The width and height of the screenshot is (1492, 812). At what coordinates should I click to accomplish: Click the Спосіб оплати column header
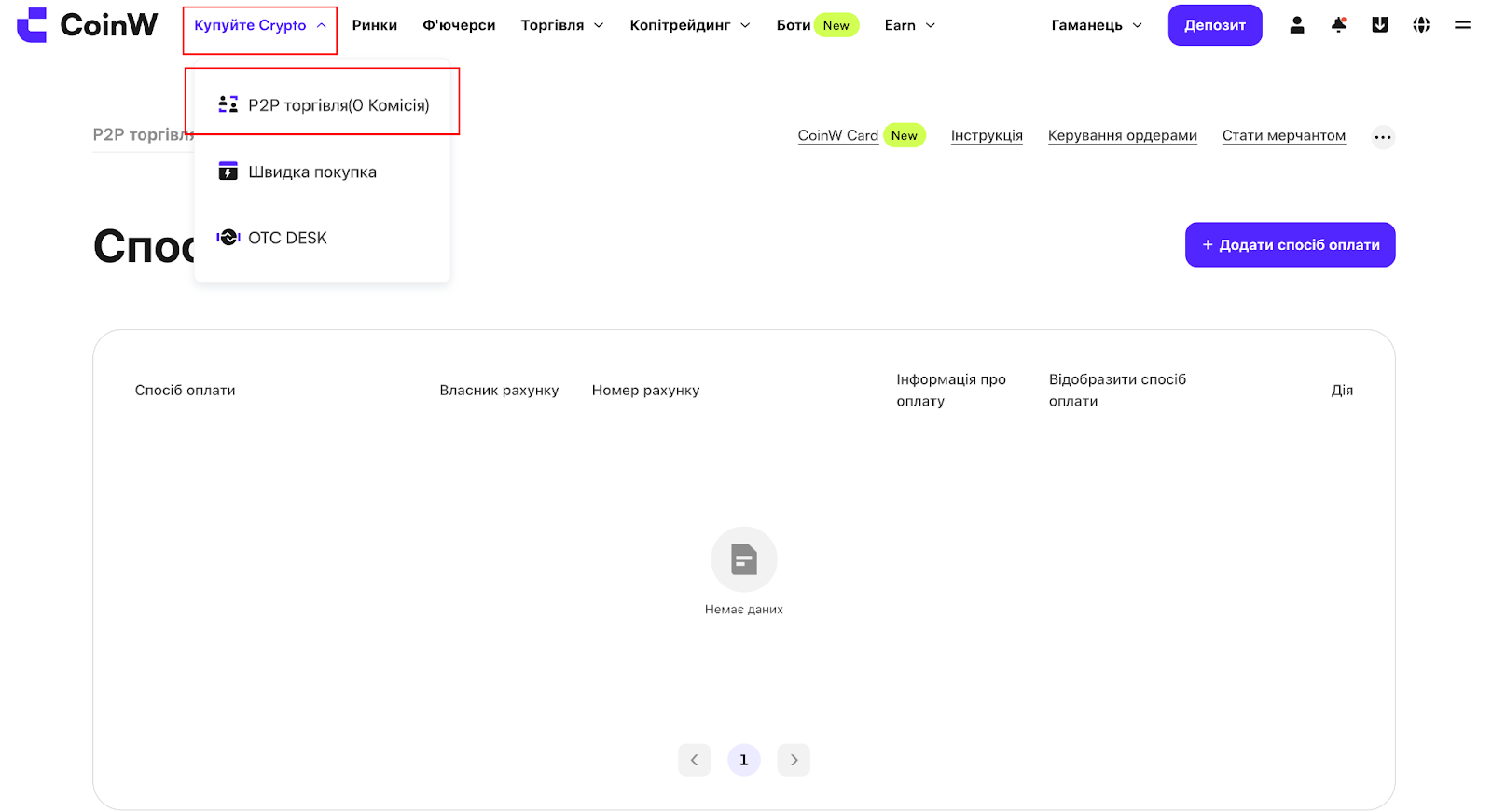point(185,390)
